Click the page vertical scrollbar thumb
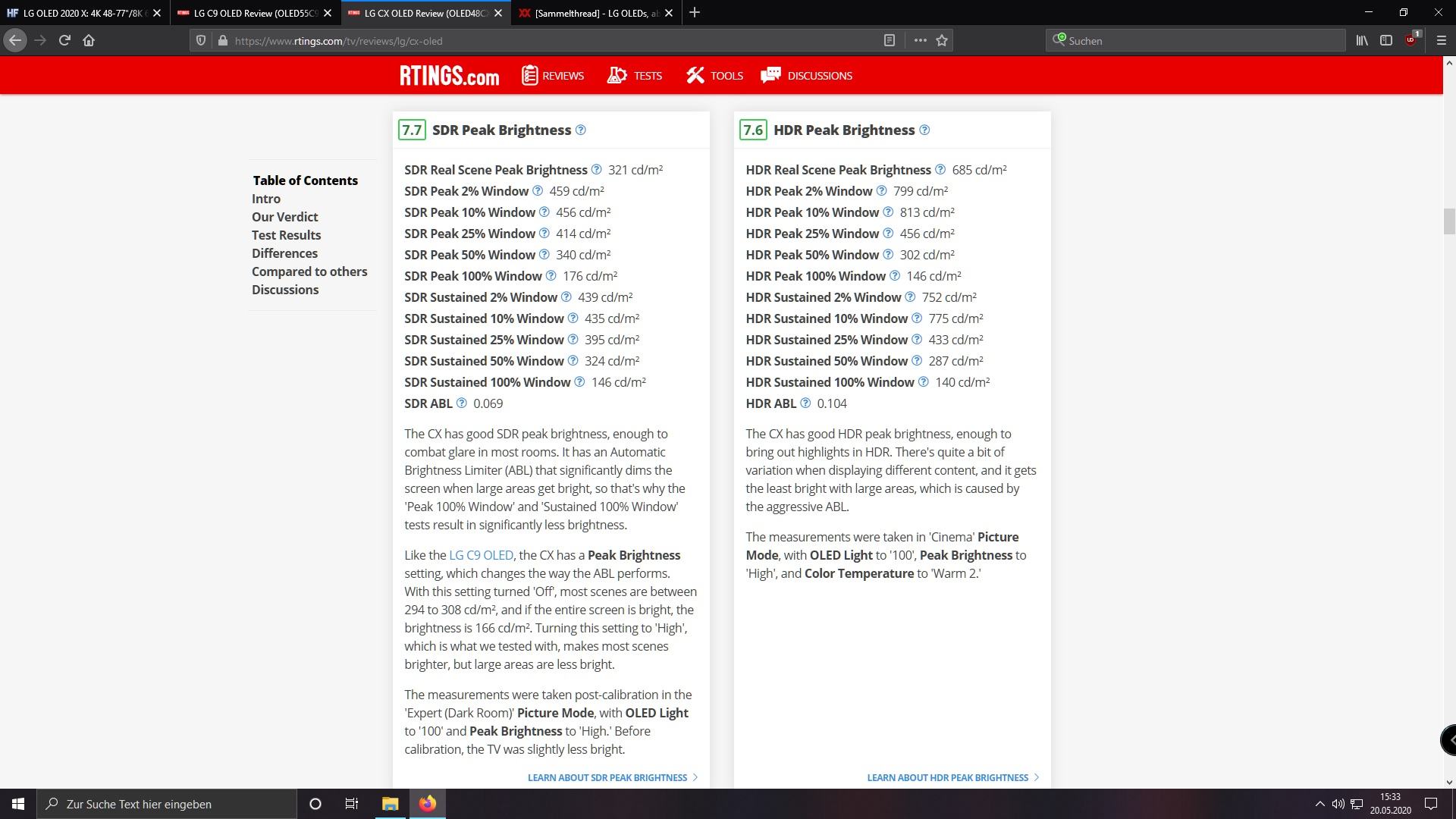 1449,221
